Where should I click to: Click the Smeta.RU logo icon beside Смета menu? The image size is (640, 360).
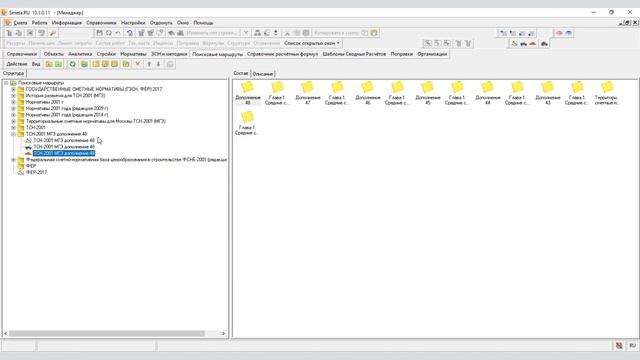pos(7,23)
